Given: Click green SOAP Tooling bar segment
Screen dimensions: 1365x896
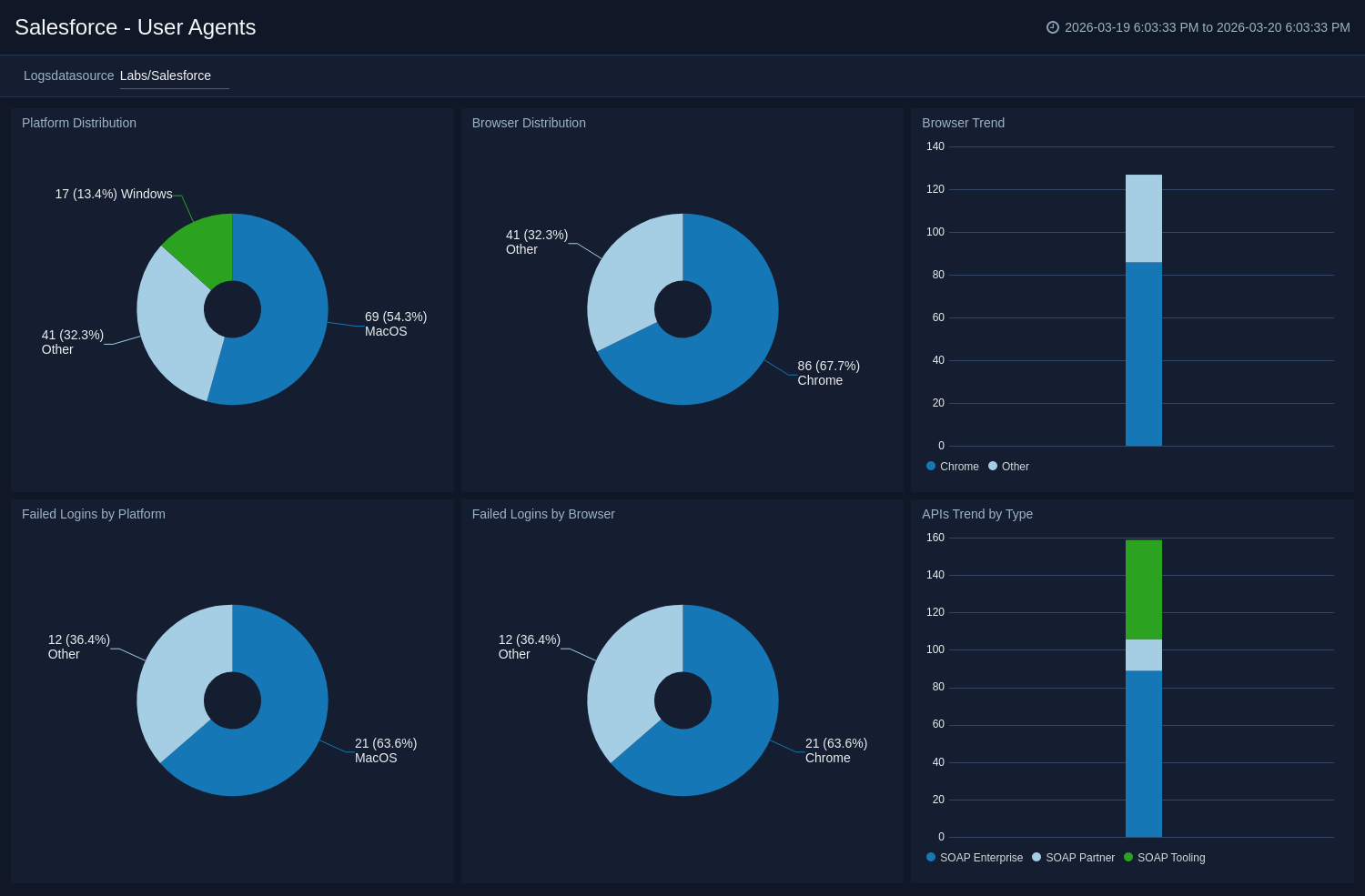Looking at the screenshot, I should [1143, 589].
